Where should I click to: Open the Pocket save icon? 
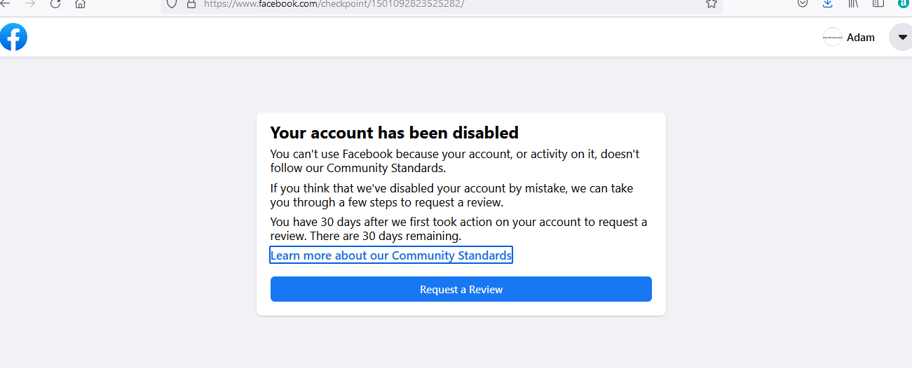click(802, 3)
